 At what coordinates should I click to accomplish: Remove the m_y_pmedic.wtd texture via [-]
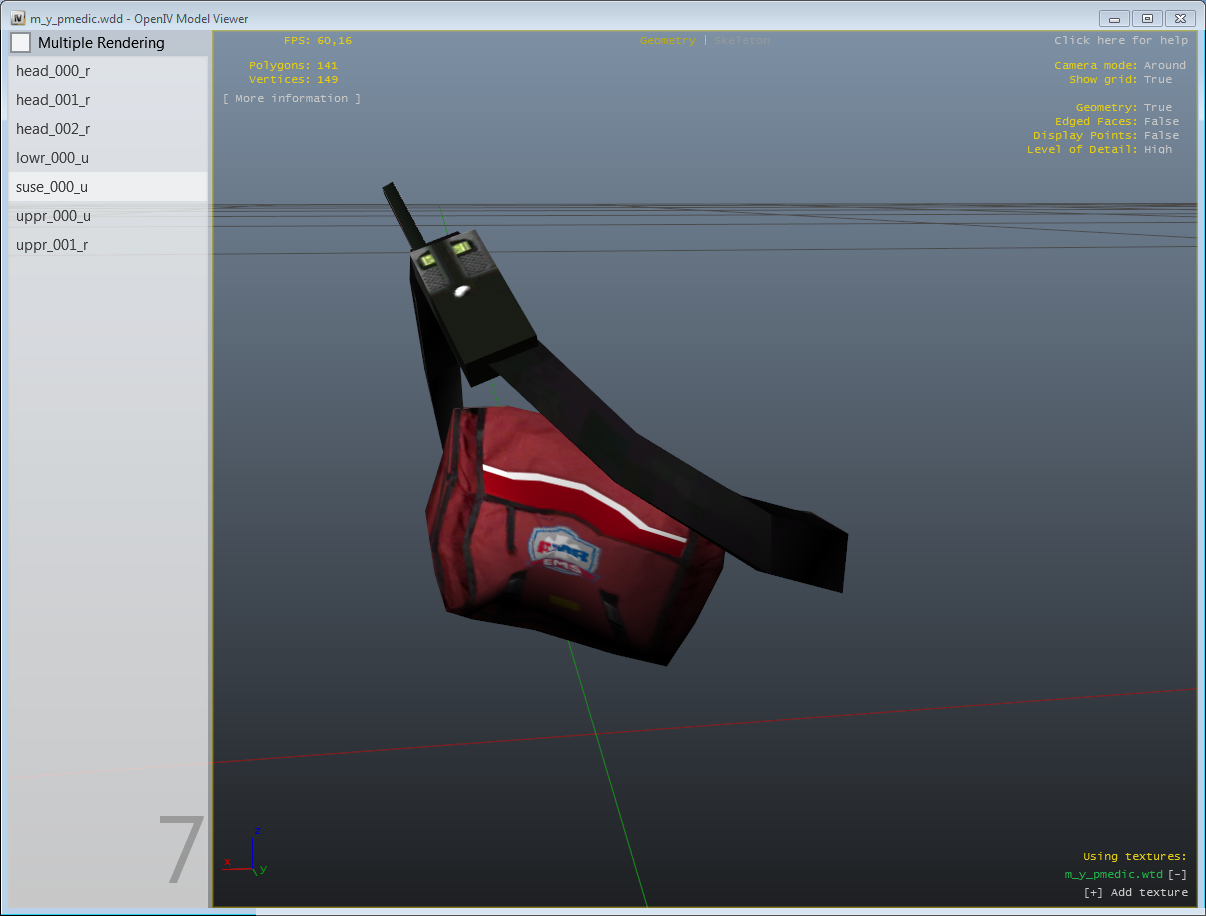[1177, 875]
